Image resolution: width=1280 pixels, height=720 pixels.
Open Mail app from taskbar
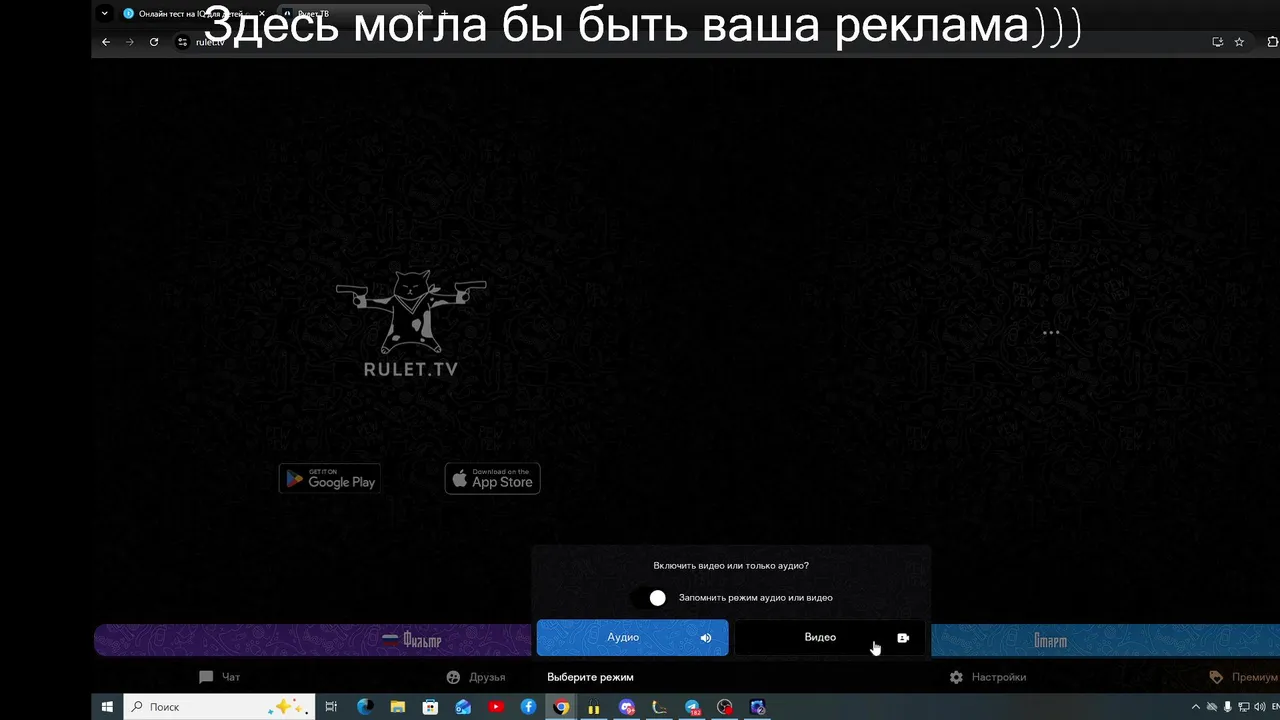pyautogui.click(x=463, y=707)
